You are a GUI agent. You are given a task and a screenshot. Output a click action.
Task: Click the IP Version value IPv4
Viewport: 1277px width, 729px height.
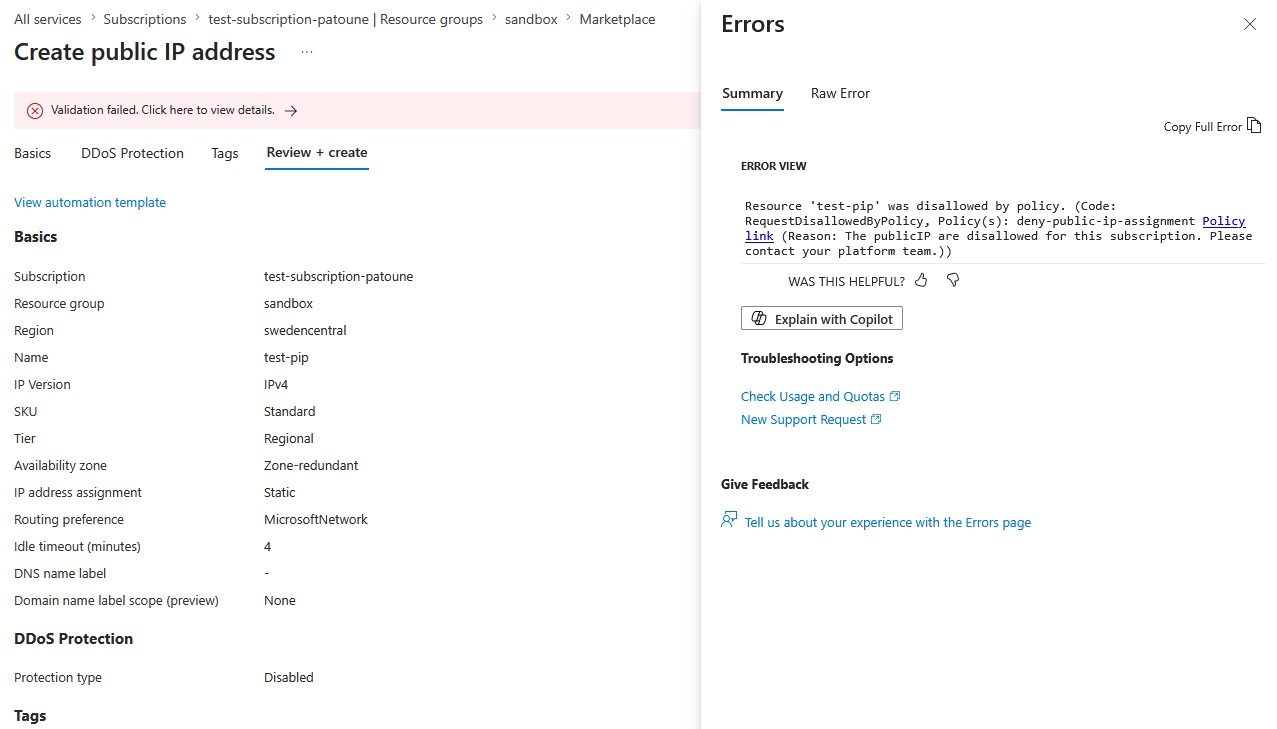(277, 384)
